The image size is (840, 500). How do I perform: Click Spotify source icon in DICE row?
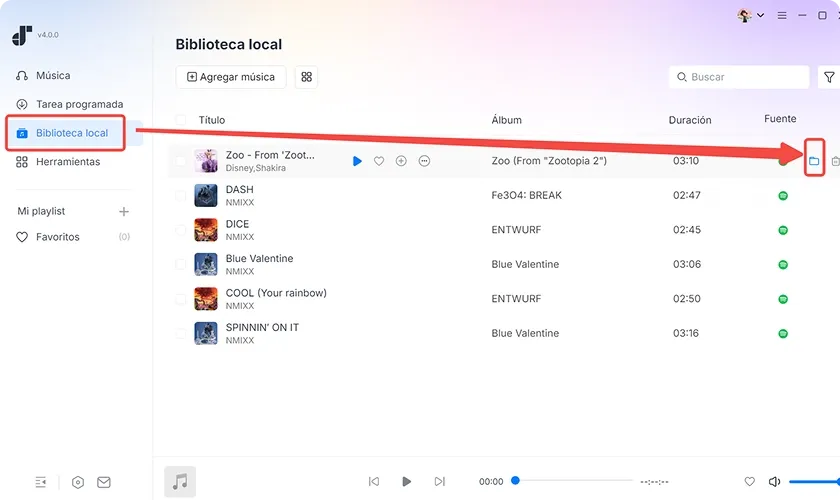pos(783,230)
